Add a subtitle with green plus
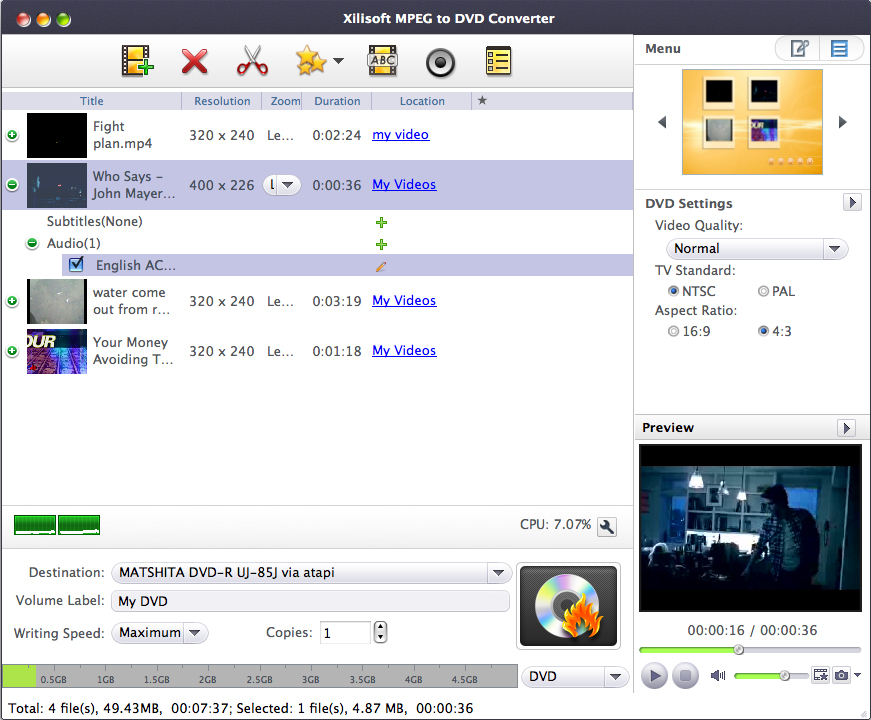This screenshot has height=720, width=871. [x=381, y=222]
